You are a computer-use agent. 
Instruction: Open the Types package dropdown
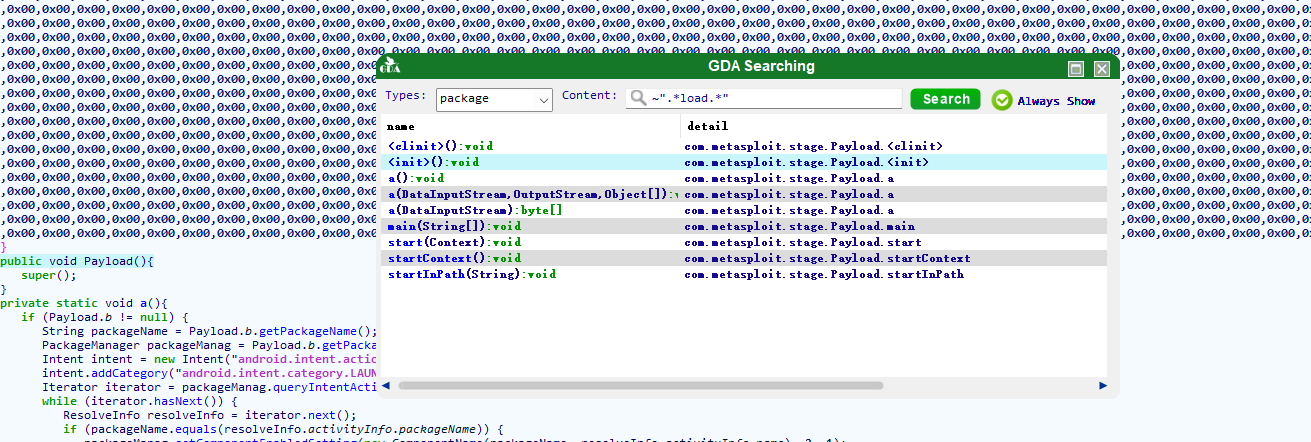(495, 99)
